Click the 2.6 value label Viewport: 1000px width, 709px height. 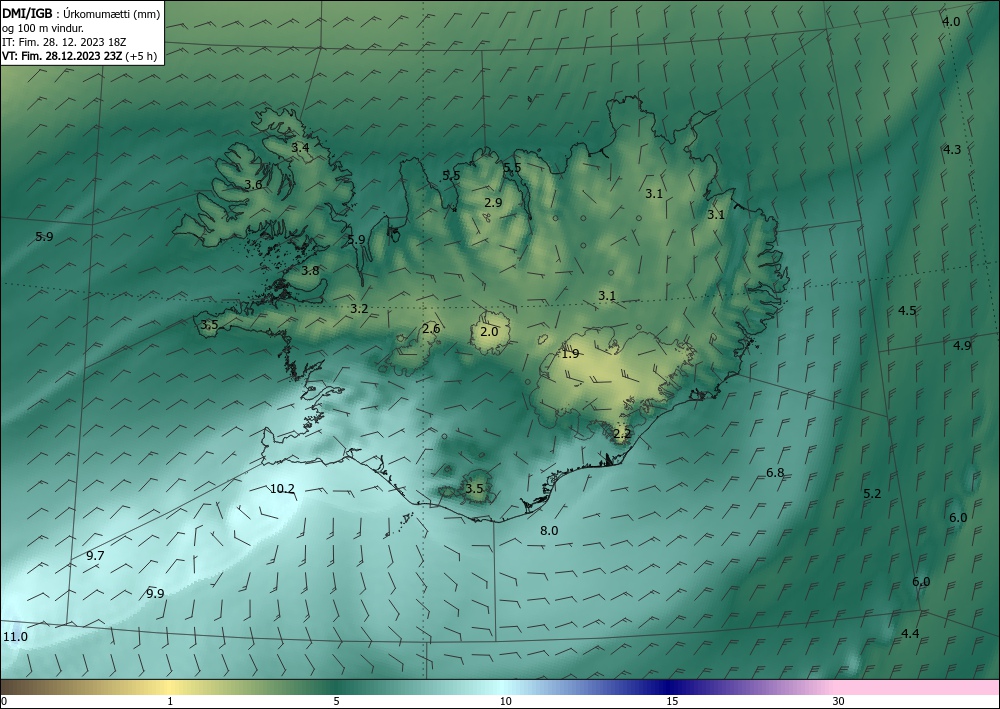pos(431,329)
